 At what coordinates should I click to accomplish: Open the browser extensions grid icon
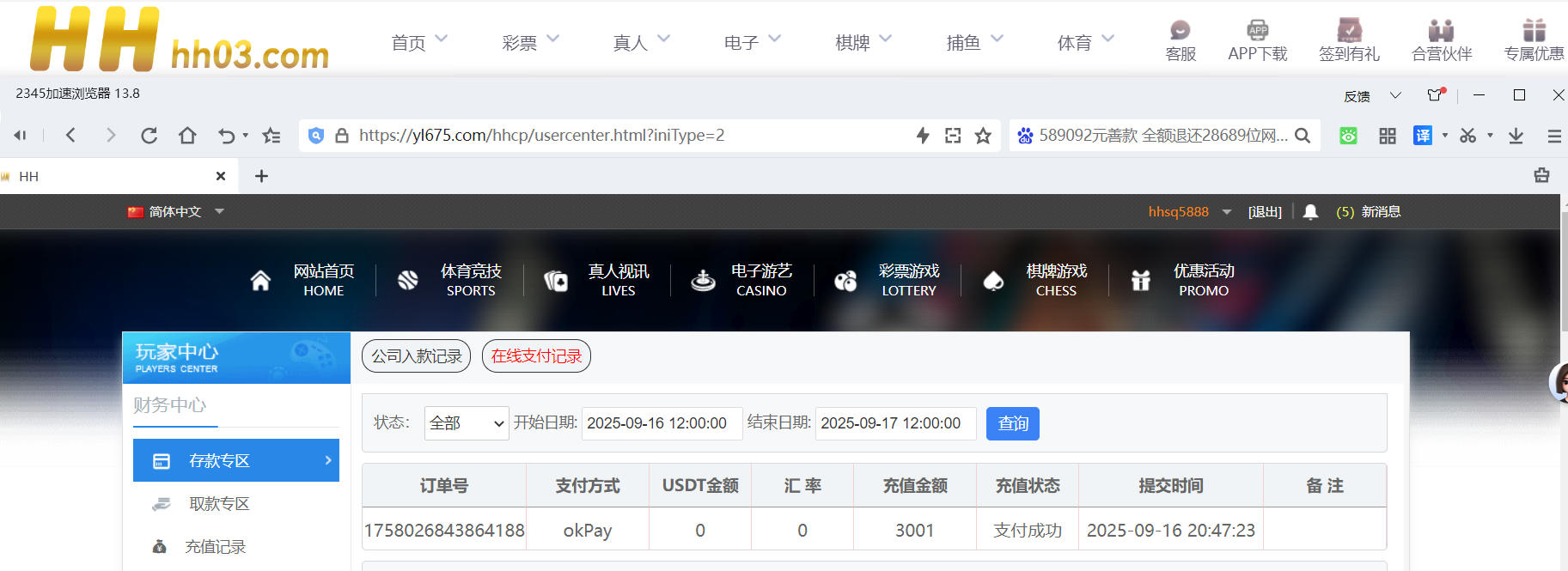pos(1387,136)
